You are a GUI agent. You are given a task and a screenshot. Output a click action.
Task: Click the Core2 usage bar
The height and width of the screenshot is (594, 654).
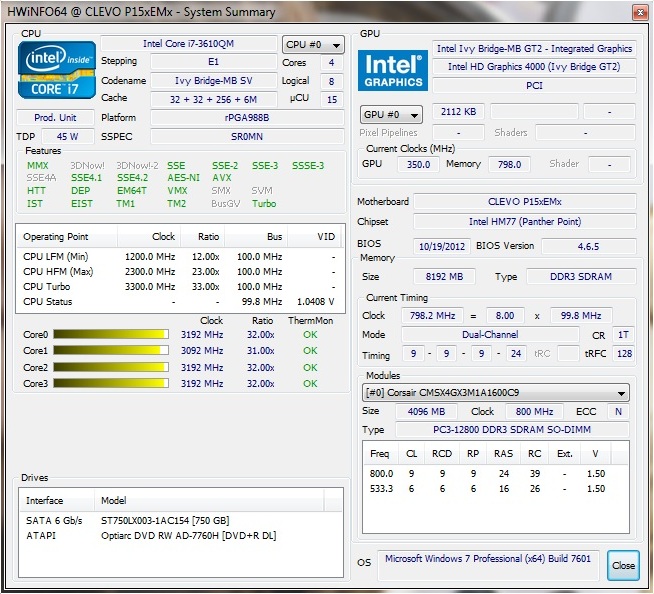111,367
